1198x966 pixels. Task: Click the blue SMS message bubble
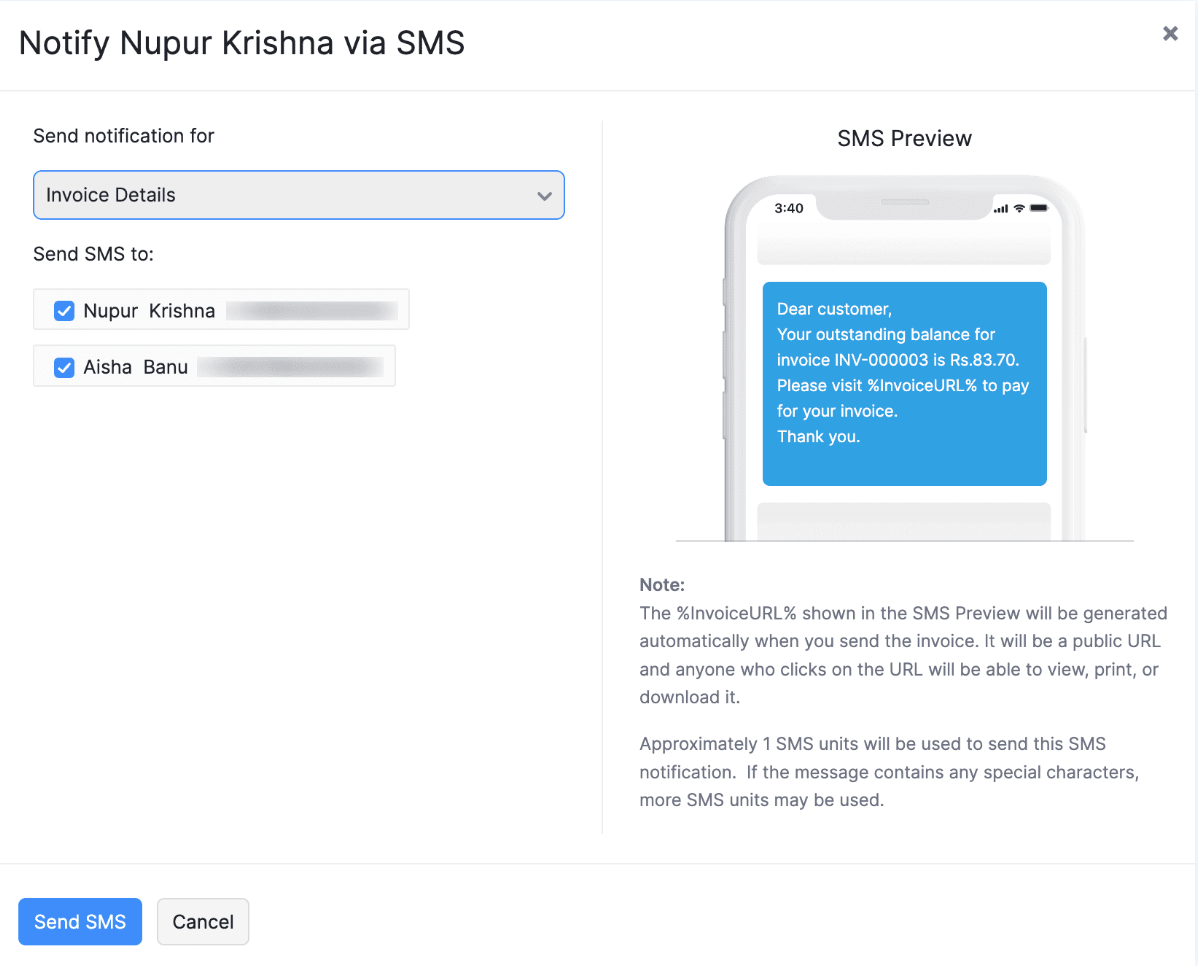pyautogui.click(x=904, y=384)
